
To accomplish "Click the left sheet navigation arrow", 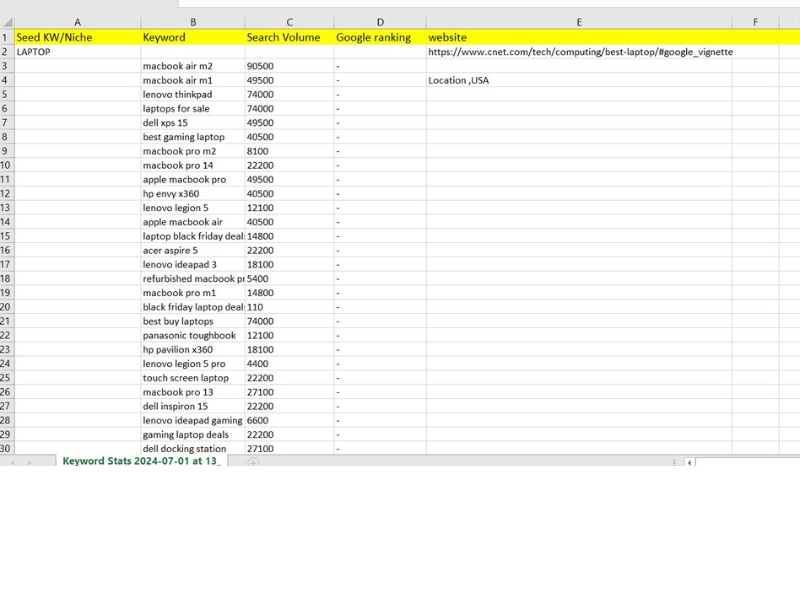I will pyautogui.click(x=12, y=461).
